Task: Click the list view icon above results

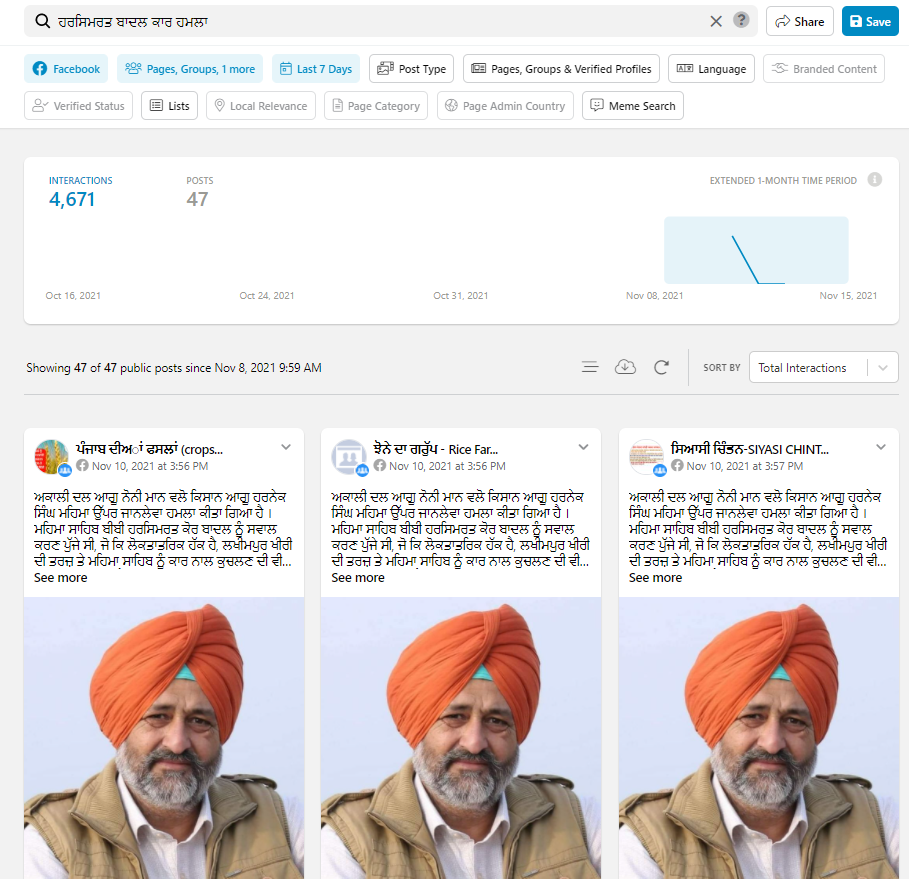Action: pyautogui.click(x=590, y=367)
